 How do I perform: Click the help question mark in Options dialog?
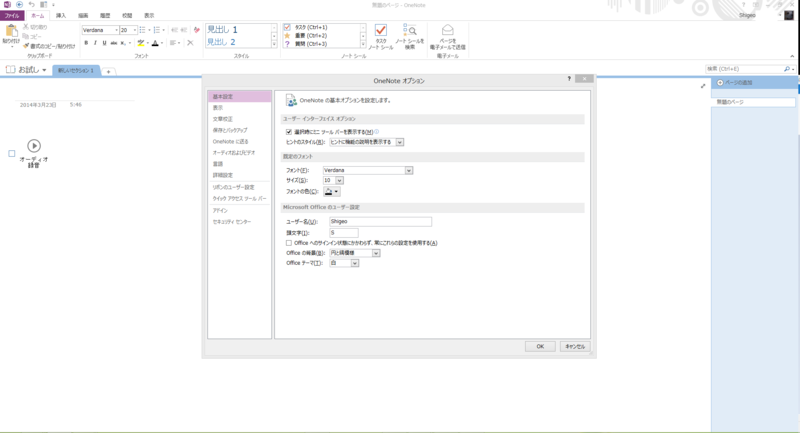(x=569, y=79)
